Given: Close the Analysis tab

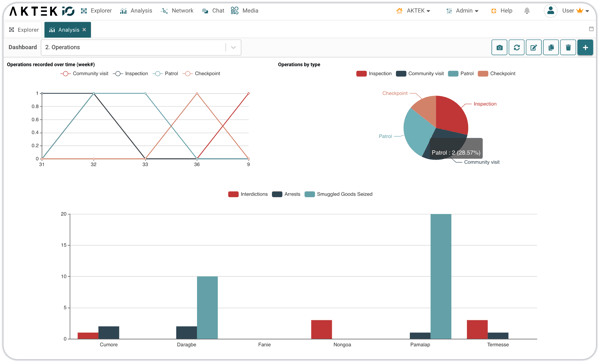Looking at the screenshot, I should tap(84, 29).
